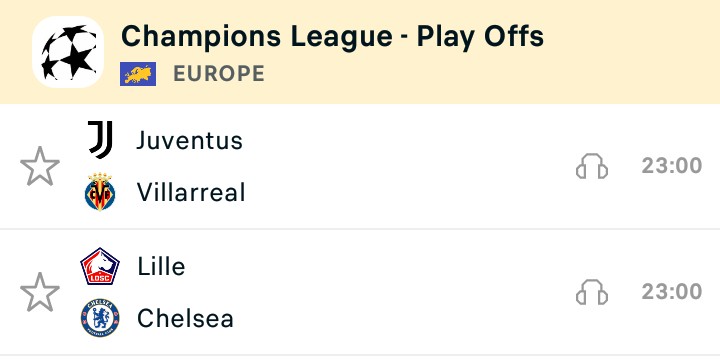Click the Juventus club crest
The image size is (720, 362).
point(100,140)
